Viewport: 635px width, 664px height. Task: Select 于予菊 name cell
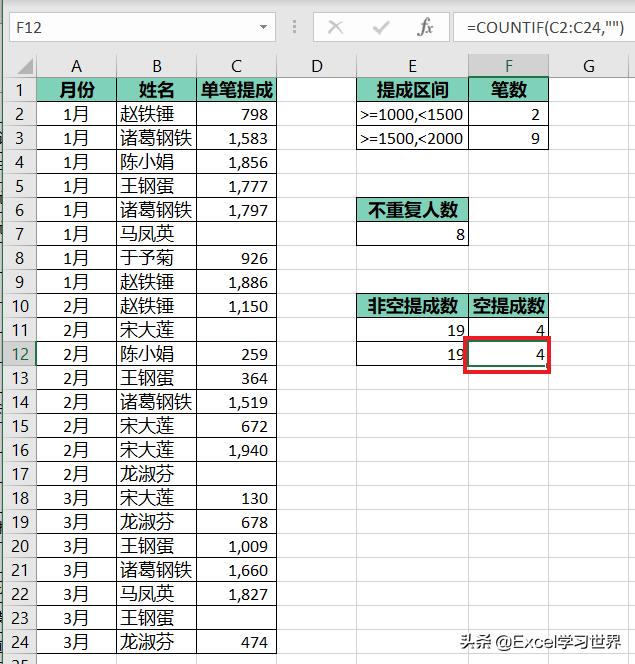[157, 258]
